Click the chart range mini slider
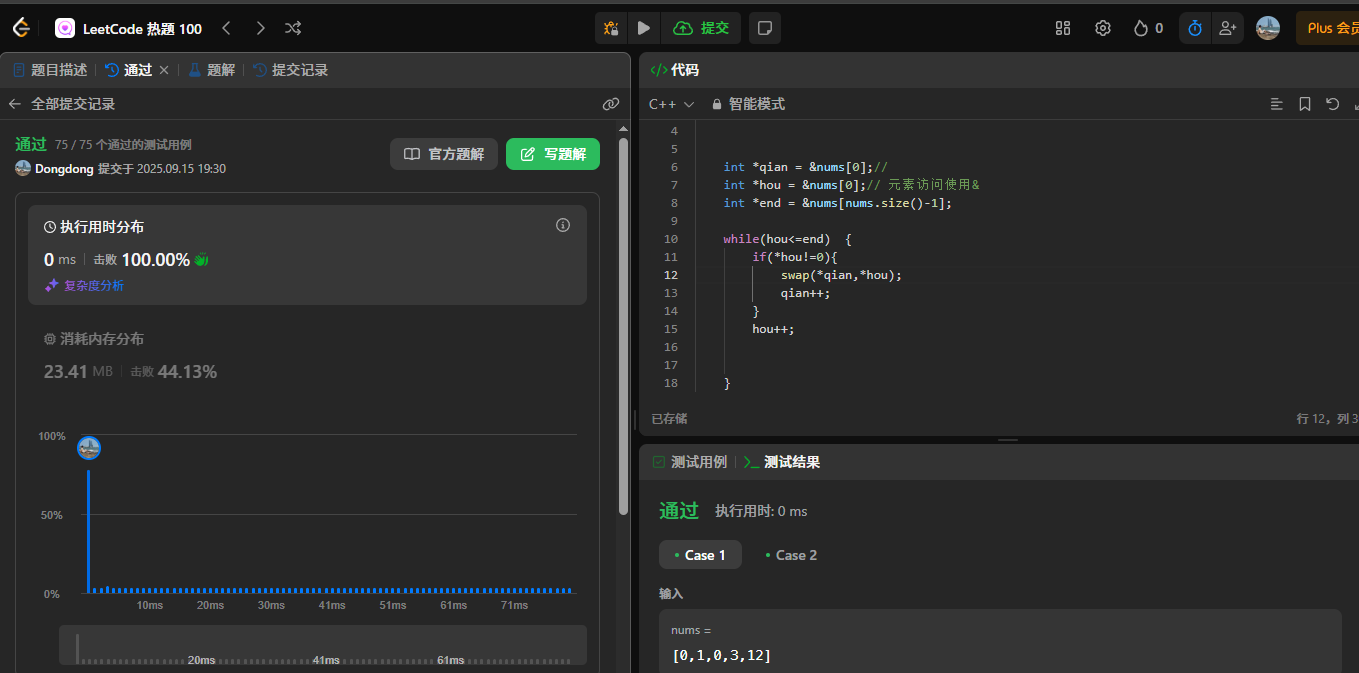The width and height of the screenshot is (1359, 673). click(323, 646)
